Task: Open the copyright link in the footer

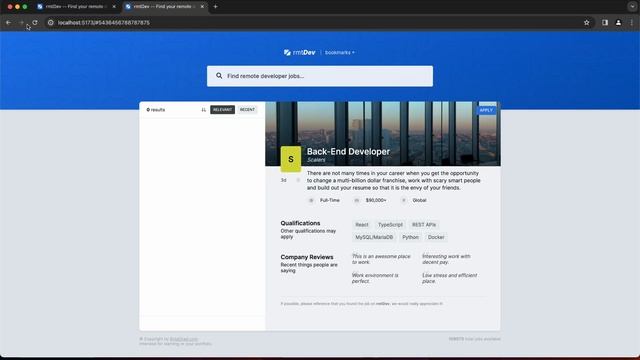Action: tap(184, 339)
